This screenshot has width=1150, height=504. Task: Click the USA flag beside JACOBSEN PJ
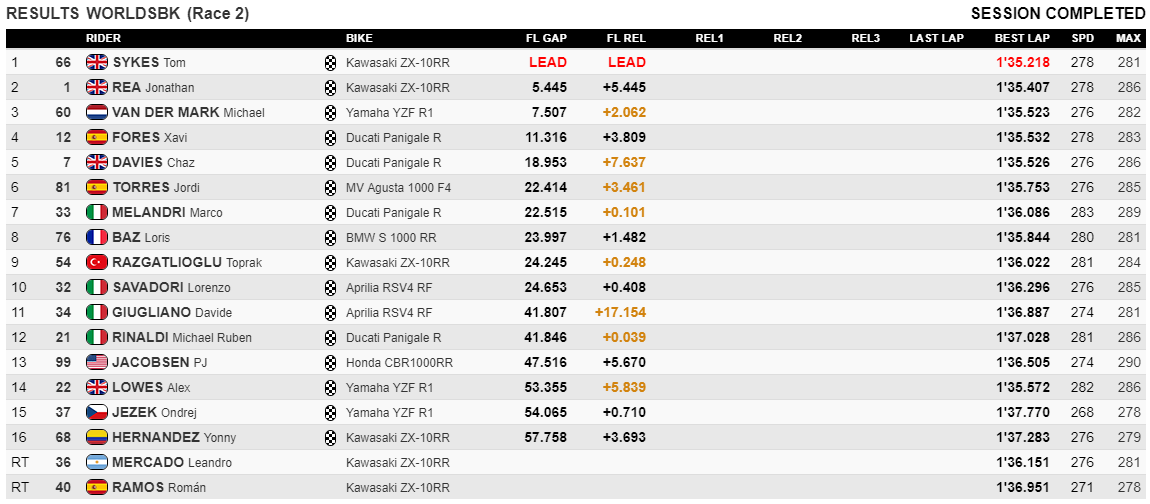(97, 362)
